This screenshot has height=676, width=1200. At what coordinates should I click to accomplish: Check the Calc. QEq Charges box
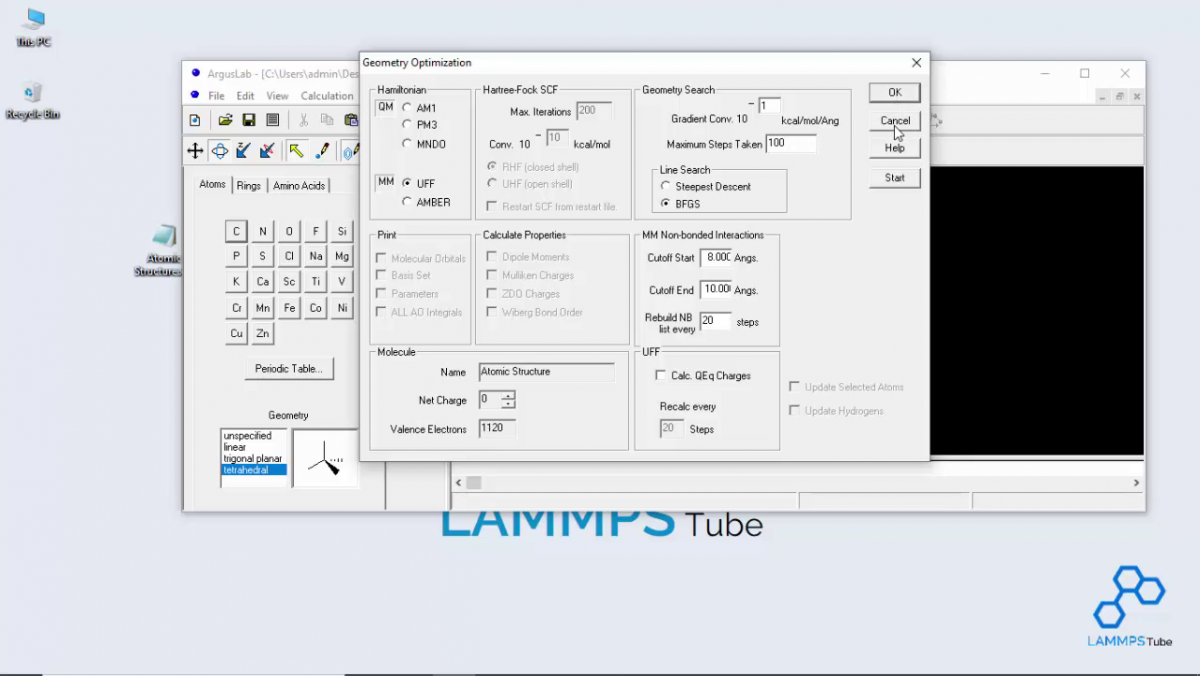pyautogui.click(x=658, y=375)
